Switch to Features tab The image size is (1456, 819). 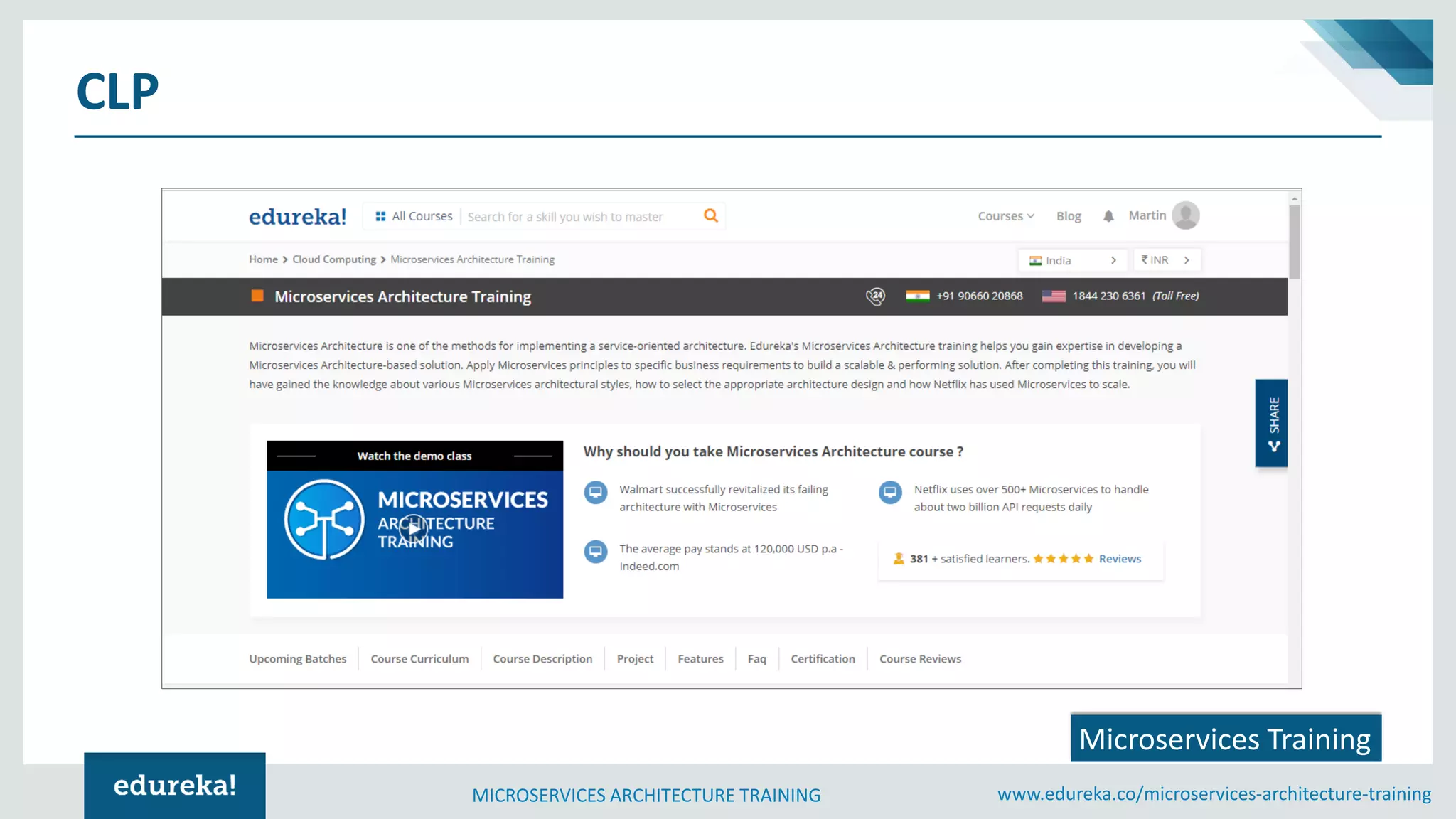click(x=700, y=659)
